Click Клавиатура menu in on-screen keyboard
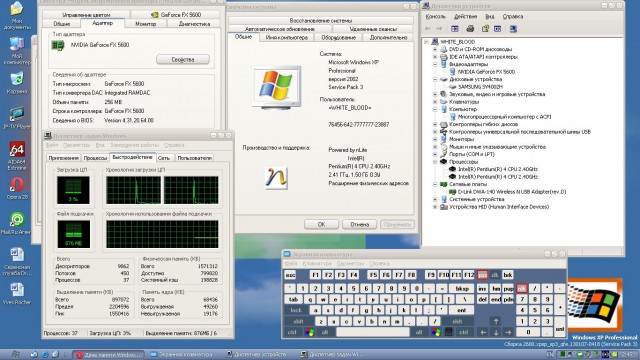This screenshot has height=360, width=640. pyautogui.click(x=317, y=264)
